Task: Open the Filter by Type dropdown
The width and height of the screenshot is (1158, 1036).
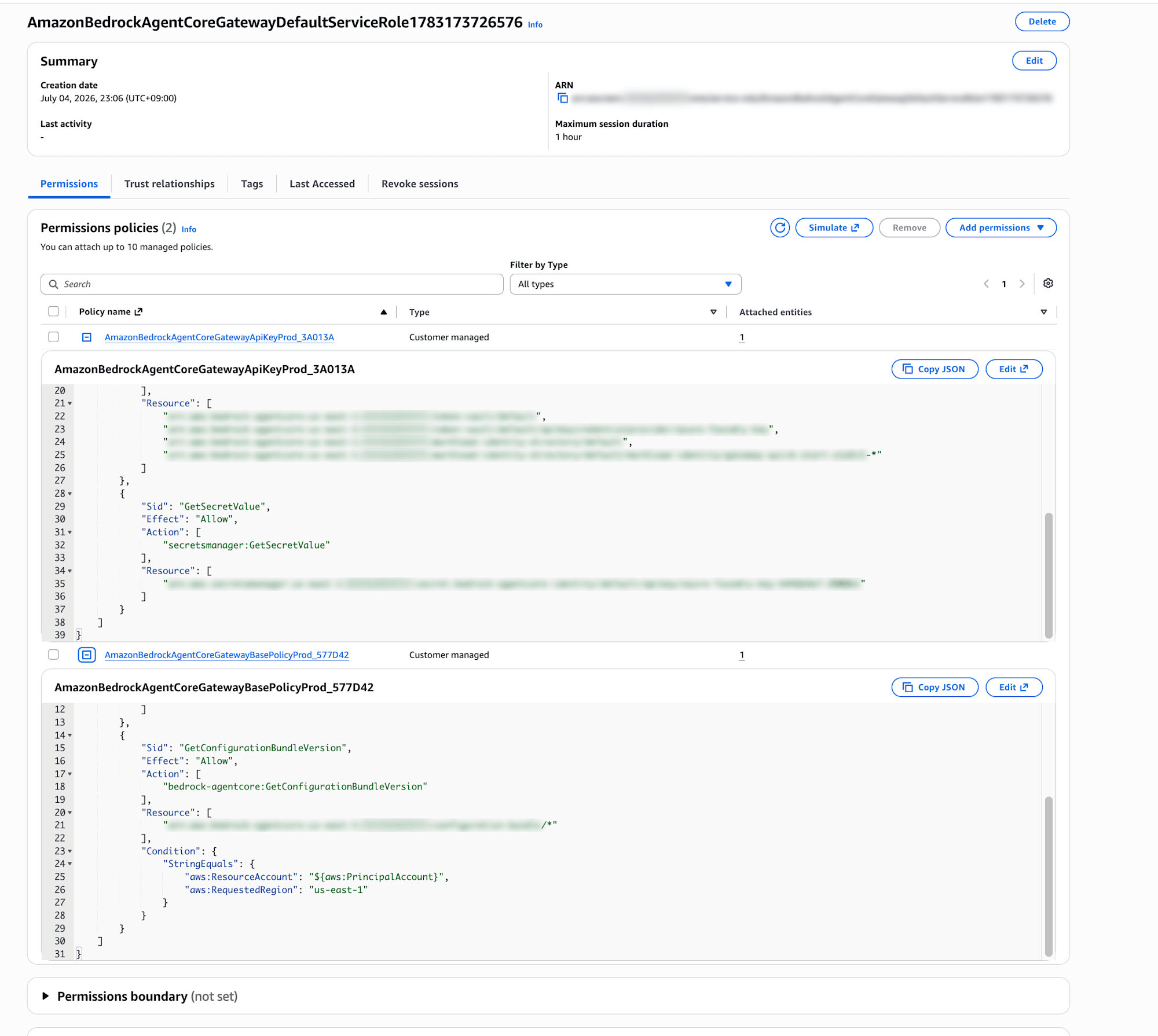Action: coord(625,284)
